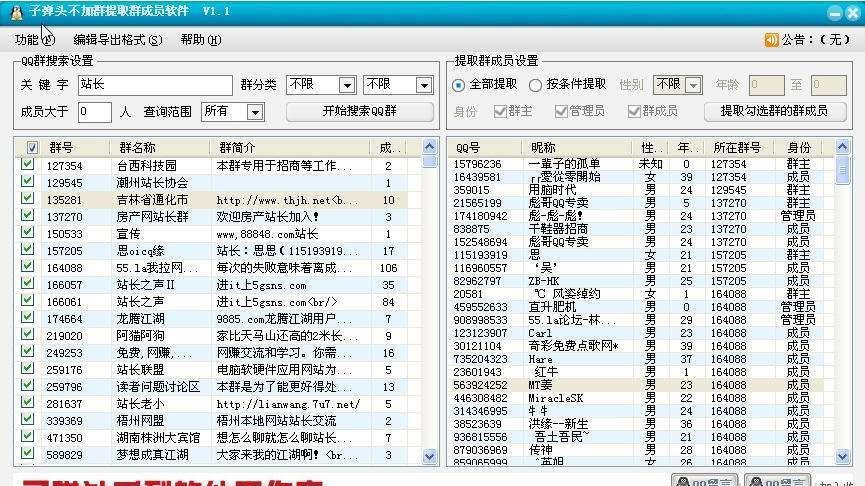The height and width of the screenshot is (486, 865).
Task: Select group row 龙腾江湖
Action: pos(216,319)
